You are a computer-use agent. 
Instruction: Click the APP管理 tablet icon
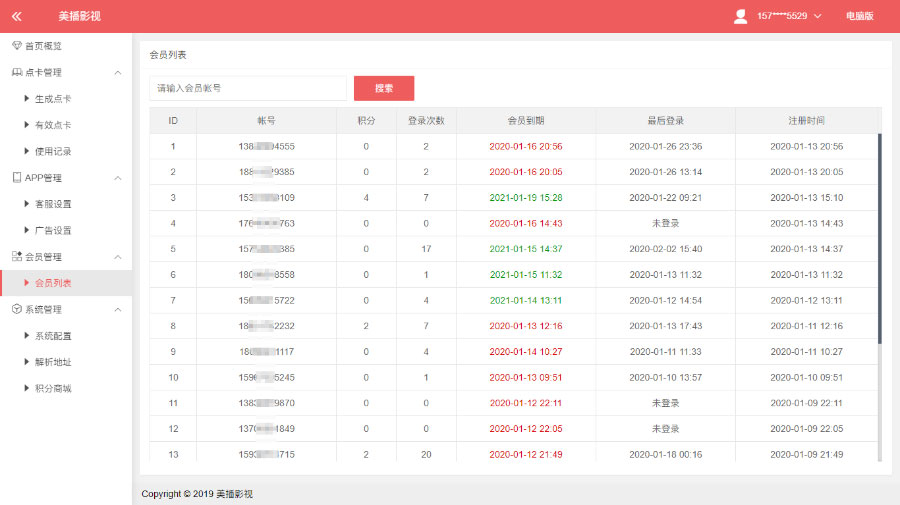[16, 178]
